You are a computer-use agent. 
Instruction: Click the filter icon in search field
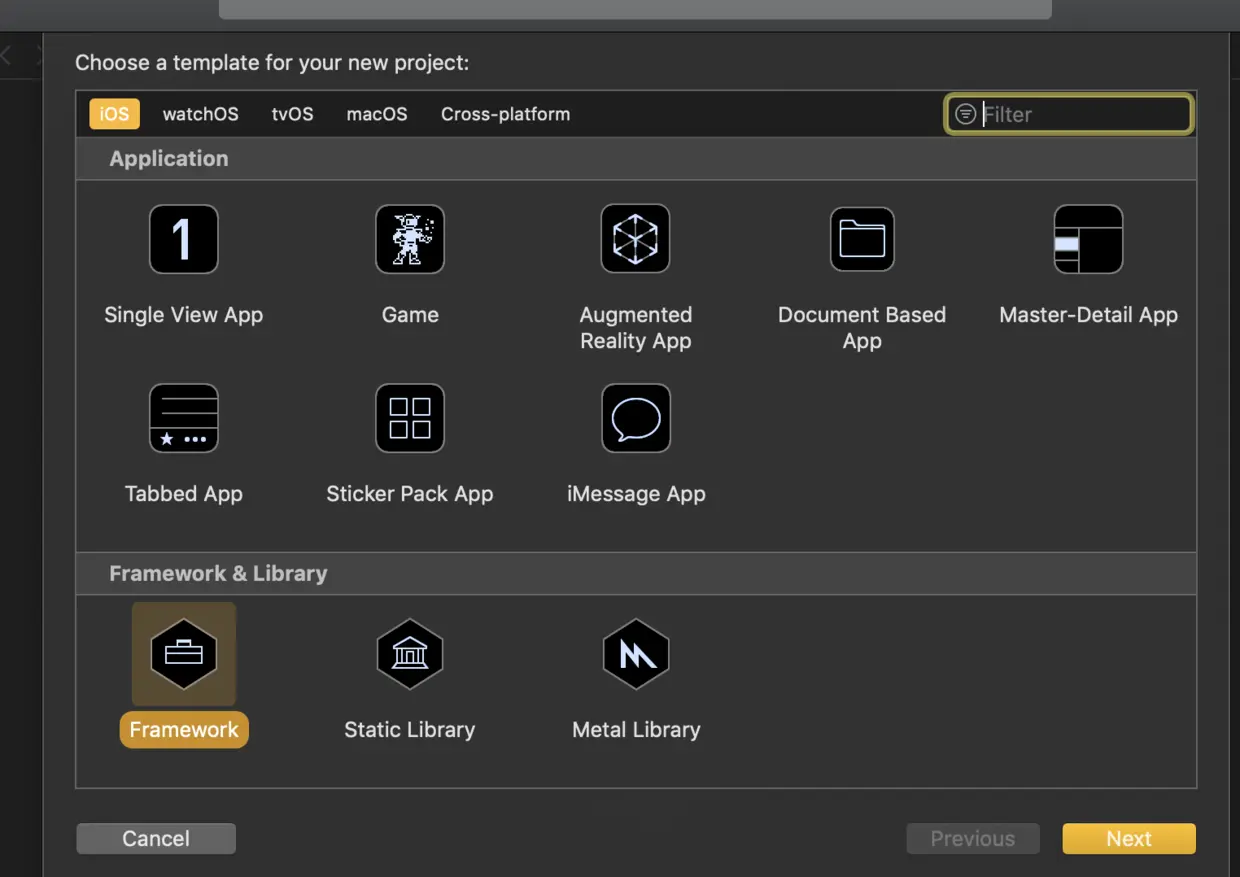965,114
